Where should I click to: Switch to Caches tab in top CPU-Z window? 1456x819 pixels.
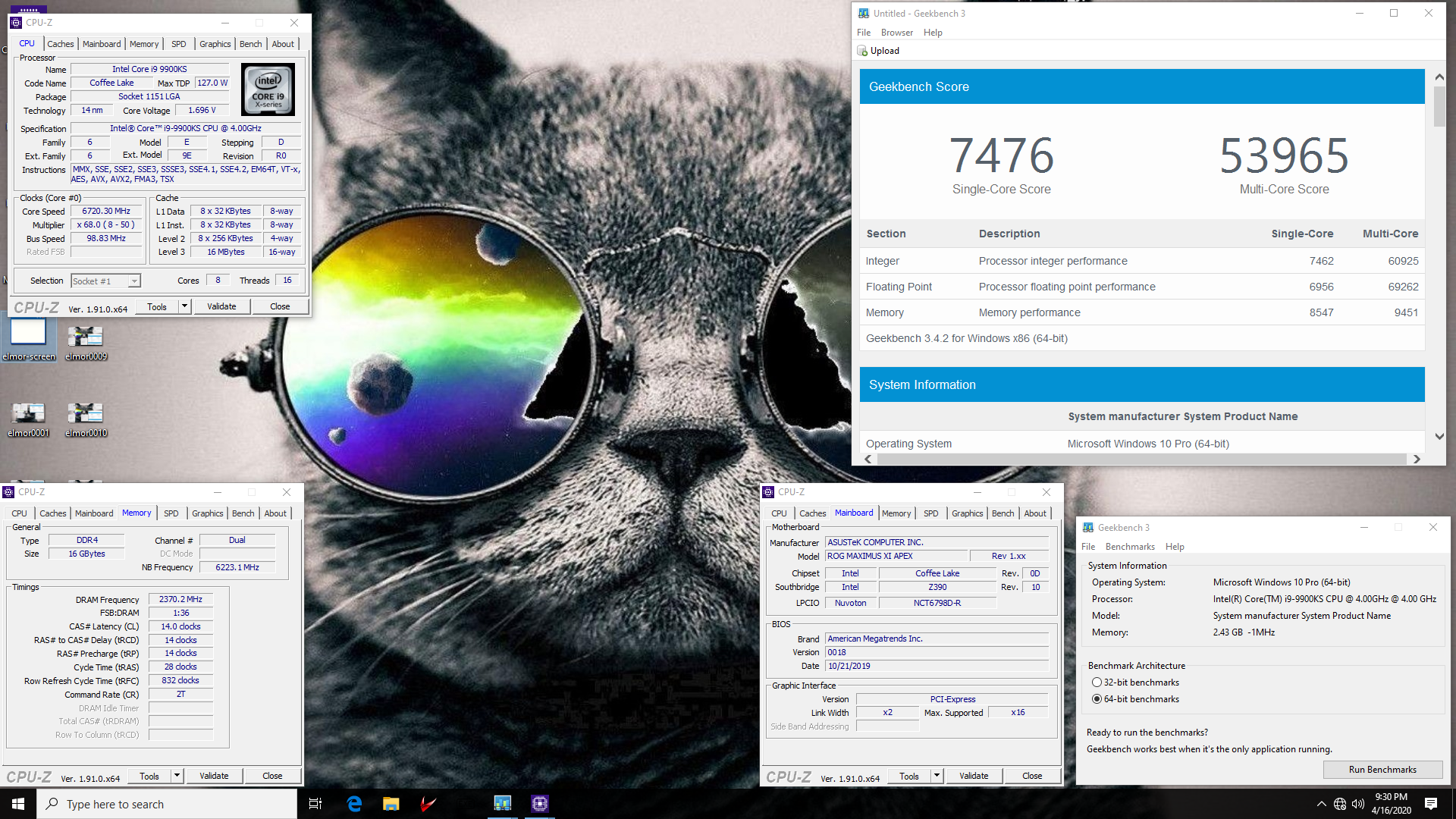tap(61, 44)
